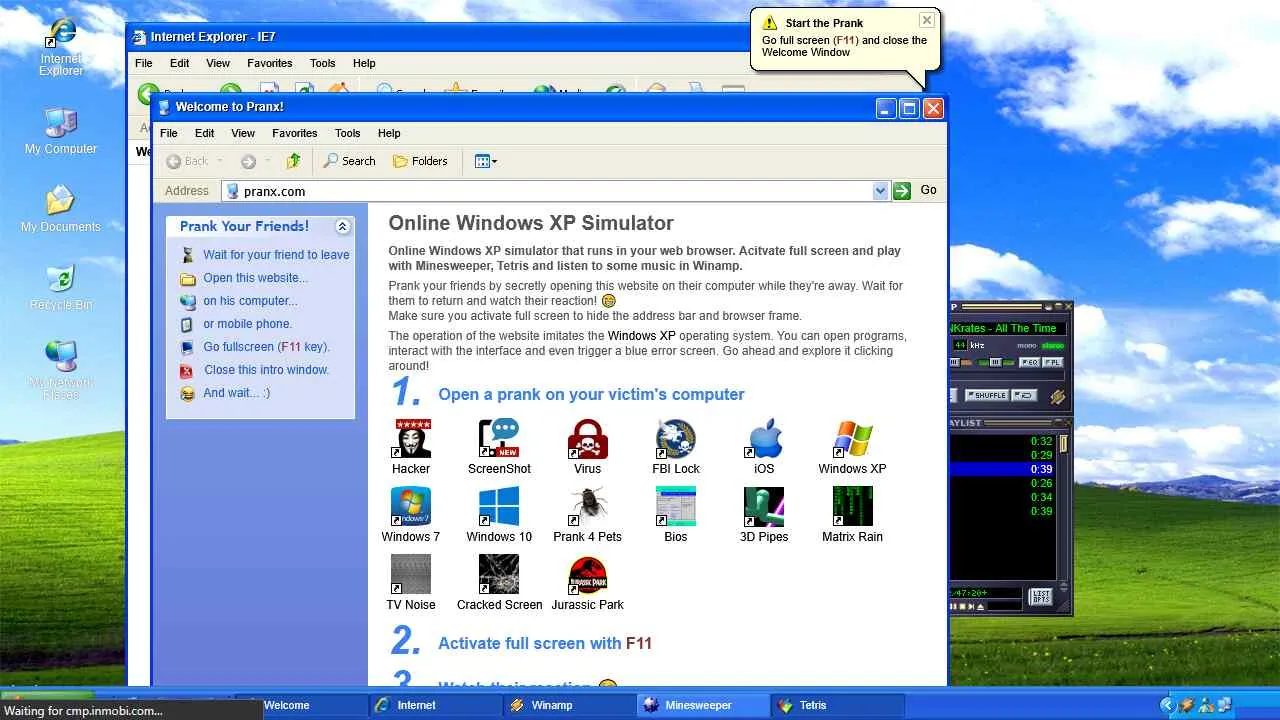Image resolution: width=1280 pixels, height=720 pixels.
Task: Open My Documents desktop folder
Action: click(x=61, y=209)
